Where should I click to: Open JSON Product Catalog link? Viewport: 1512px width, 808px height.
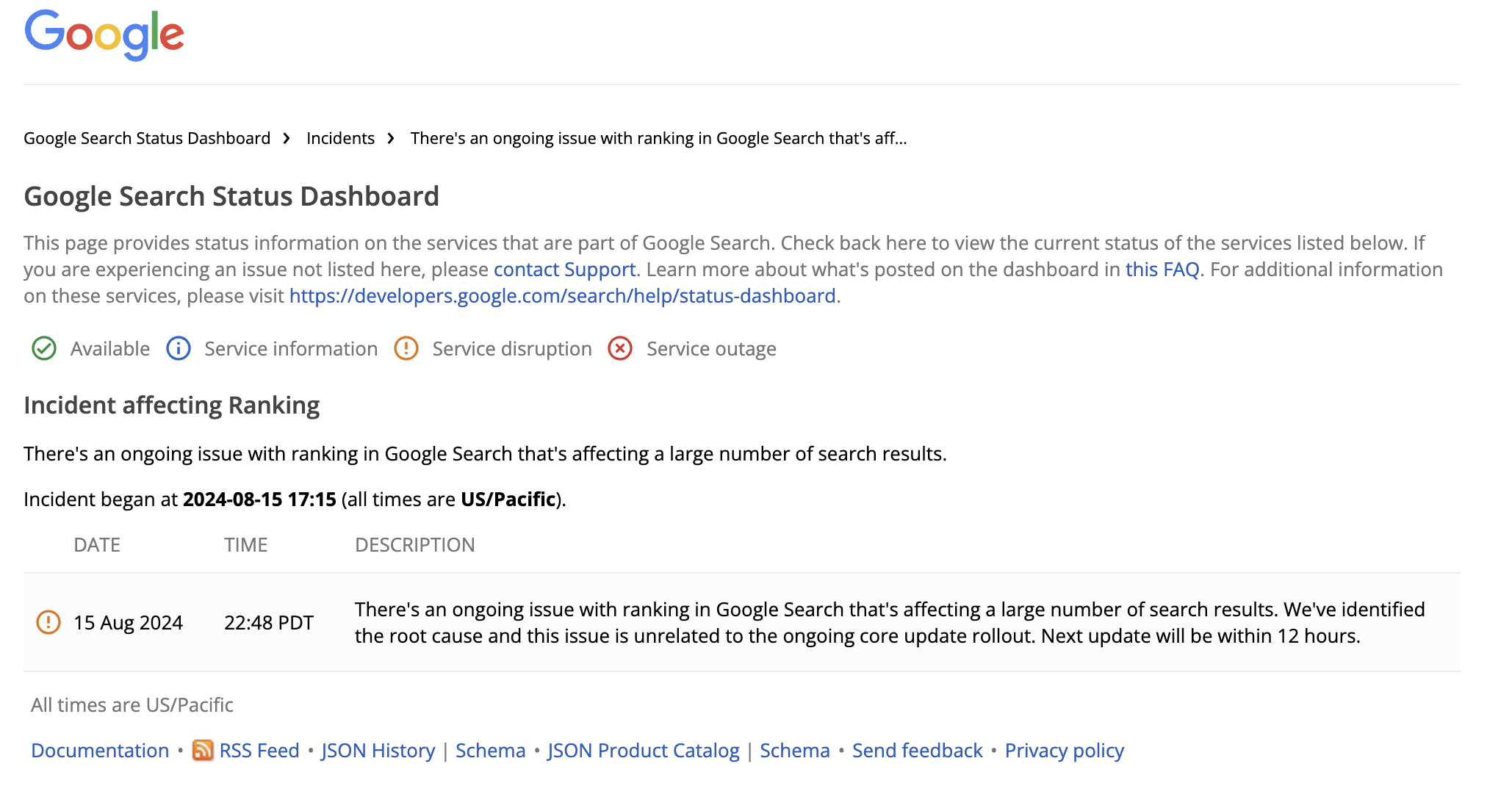644,750
